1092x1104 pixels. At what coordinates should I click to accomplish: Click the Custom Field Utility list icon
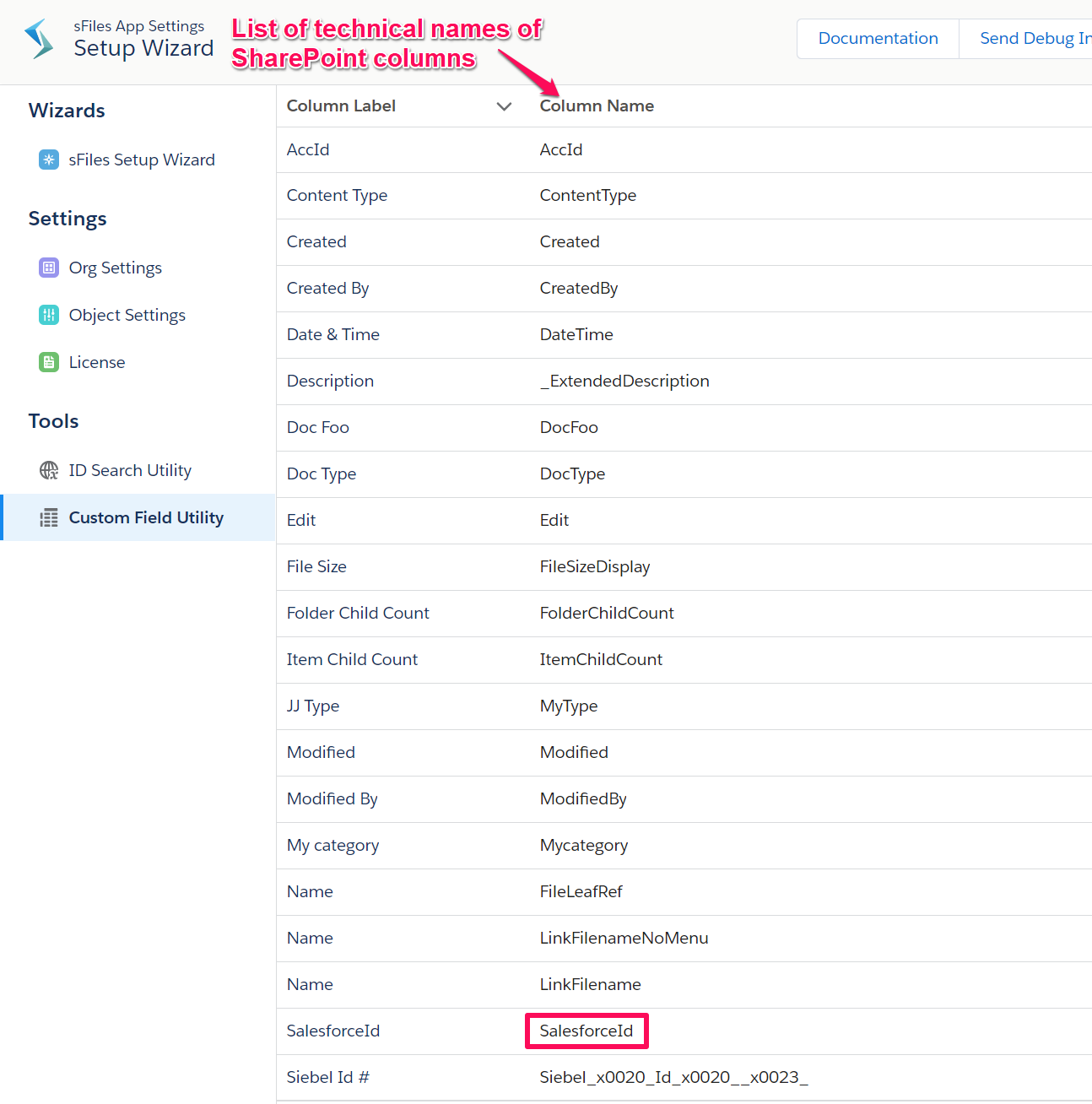click(x=49, y=517)
